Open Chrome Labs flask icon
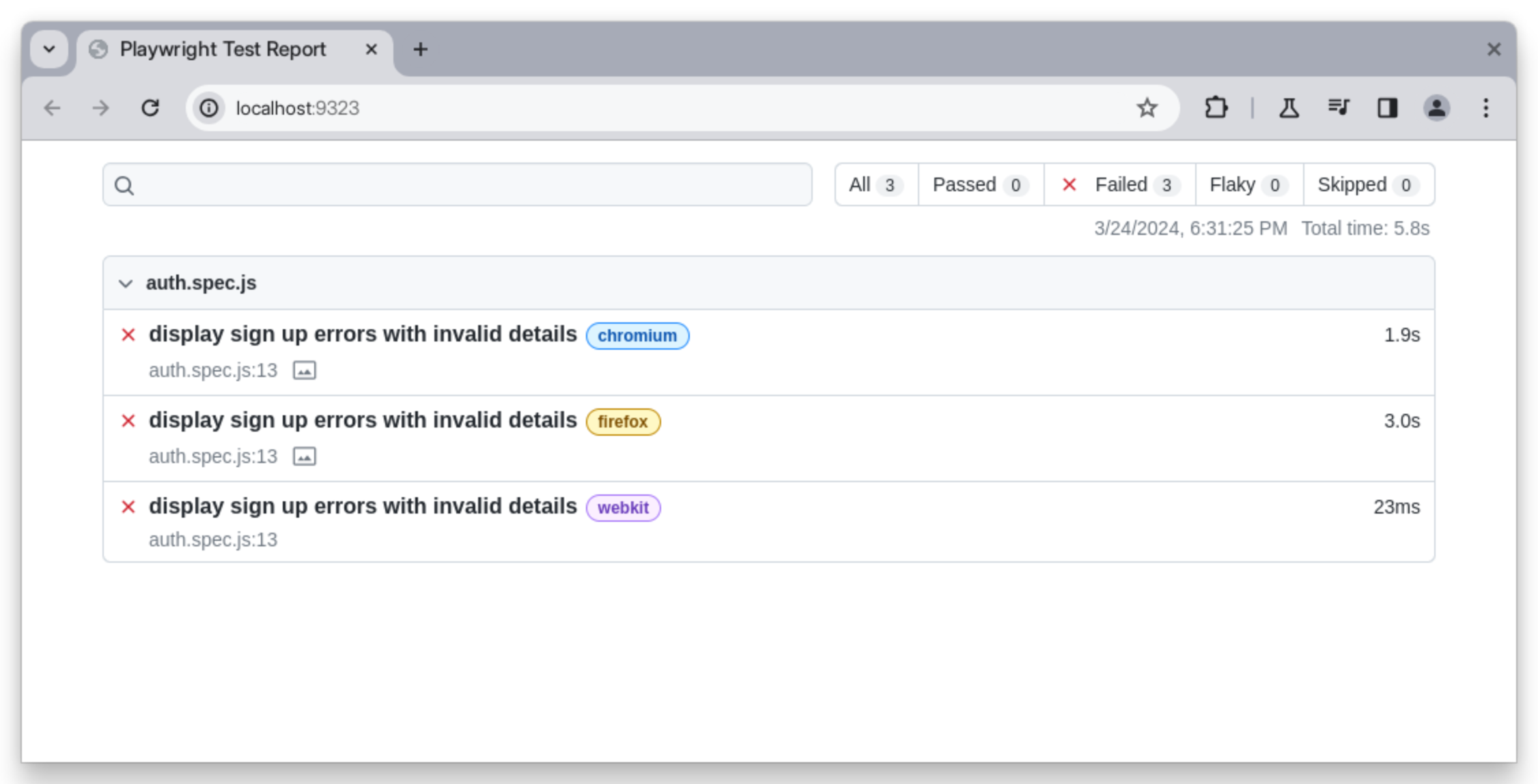 click(1289, 108)
